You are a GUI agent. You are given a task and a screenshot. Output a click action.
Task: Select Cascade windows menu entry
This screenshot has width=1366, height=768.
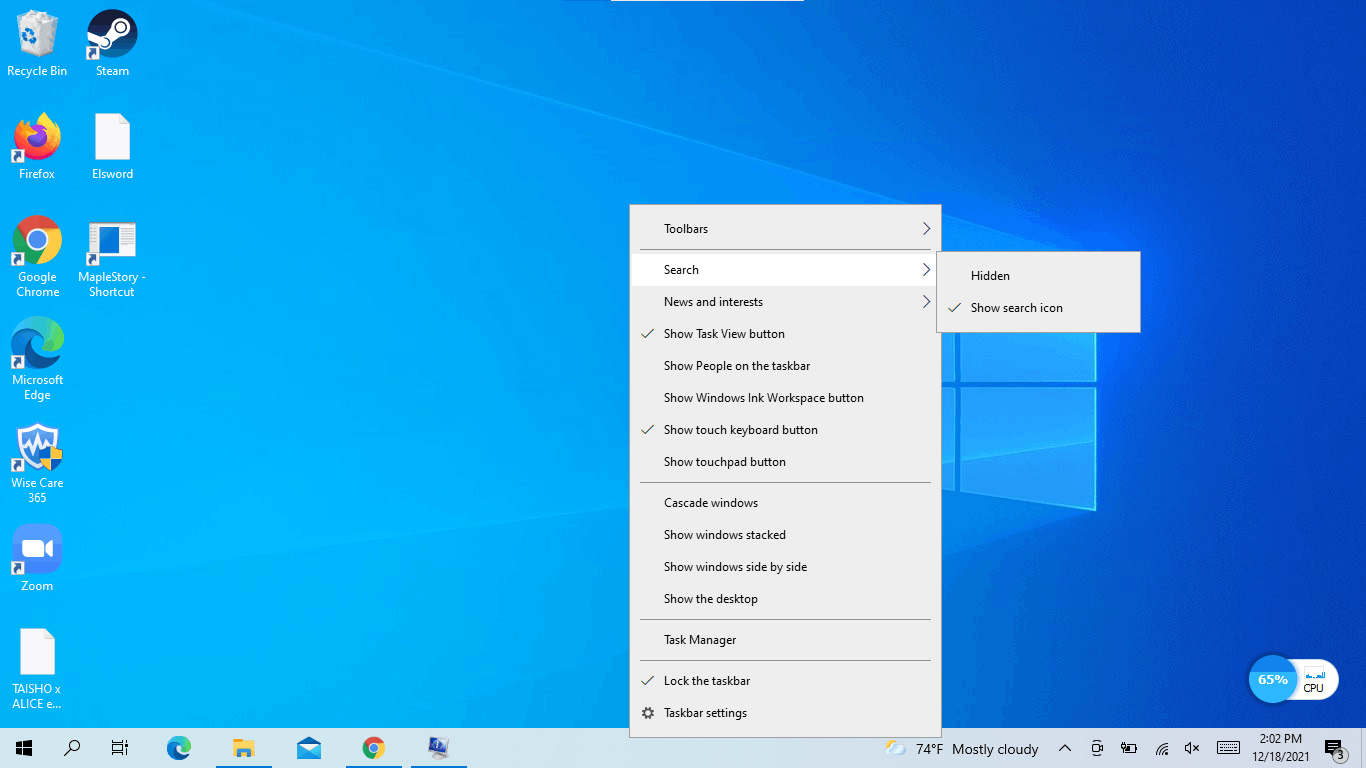(710, 503)
